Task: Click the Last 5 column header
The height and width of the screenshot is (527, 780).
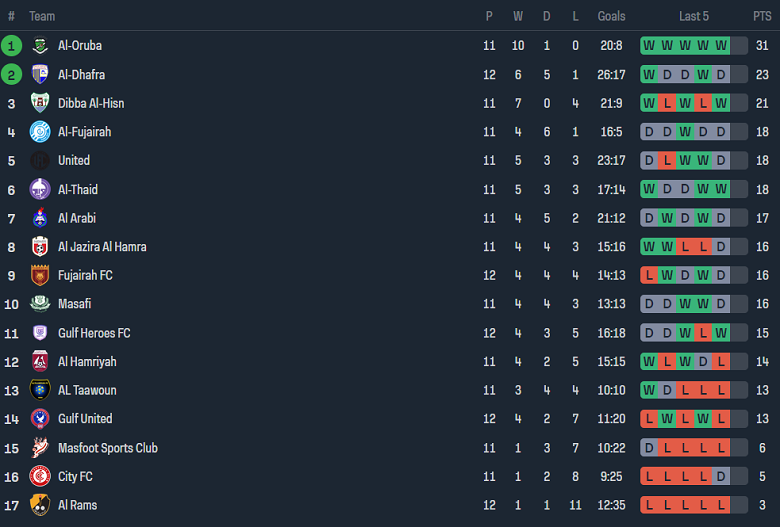Action: (x=694, y=16)
